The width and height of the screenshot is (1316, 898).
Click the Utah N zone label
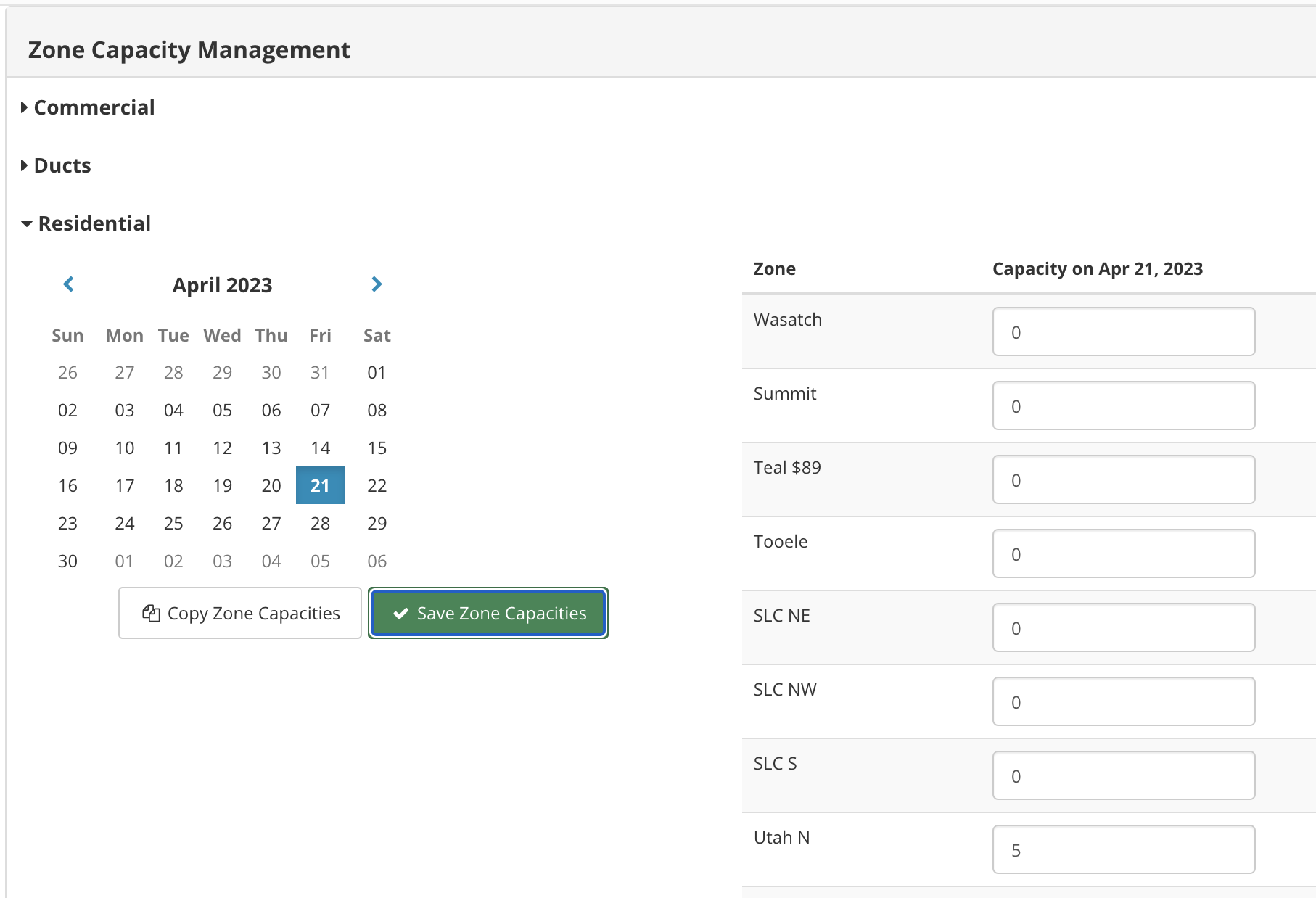(x=781, y=837)
